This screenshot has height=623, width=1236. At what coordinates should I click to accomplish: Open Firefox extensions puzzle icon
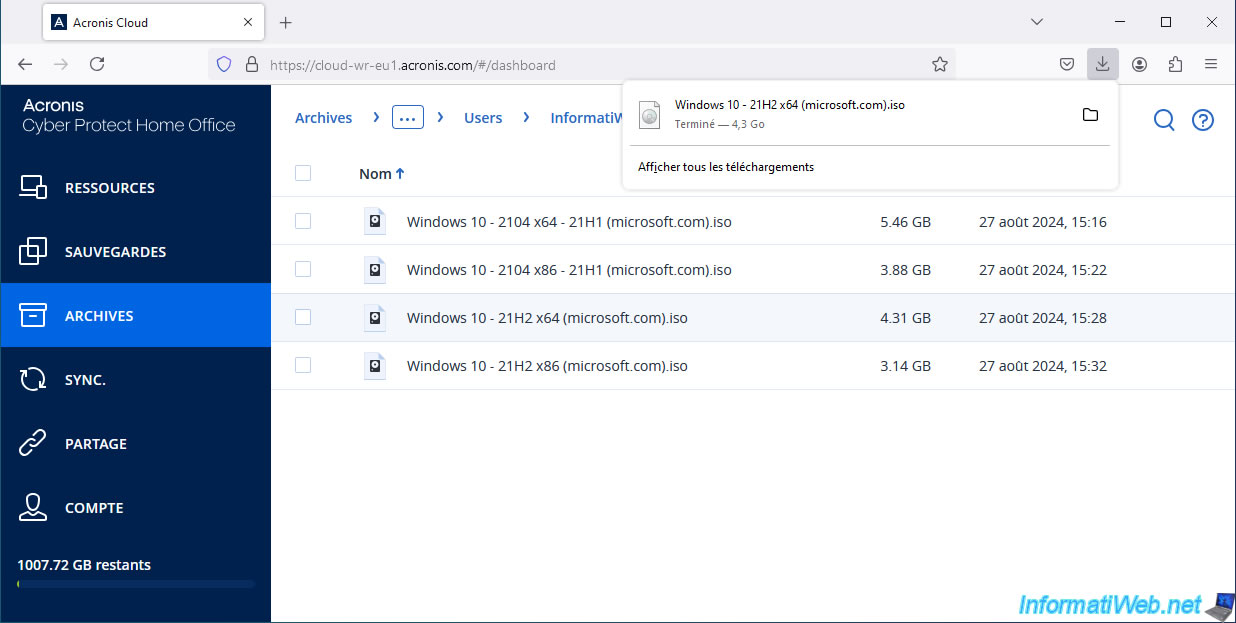pyautogui.click(x=1175, y=64)
